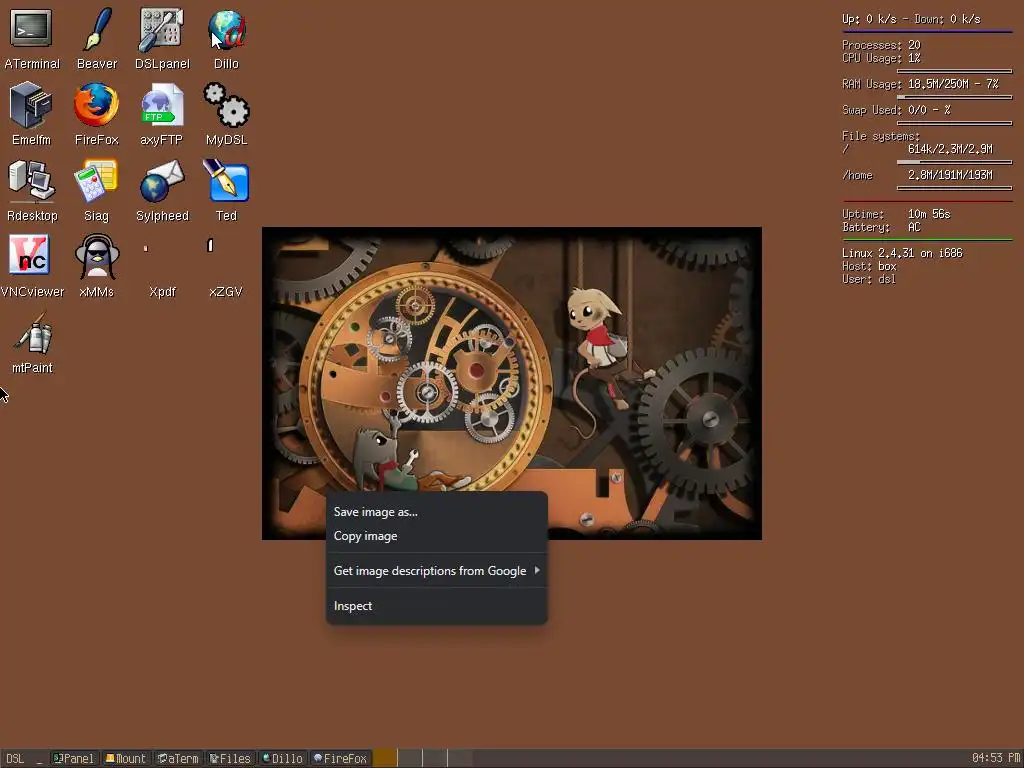Open Get image descriptions from Google entry

[436, 571]
